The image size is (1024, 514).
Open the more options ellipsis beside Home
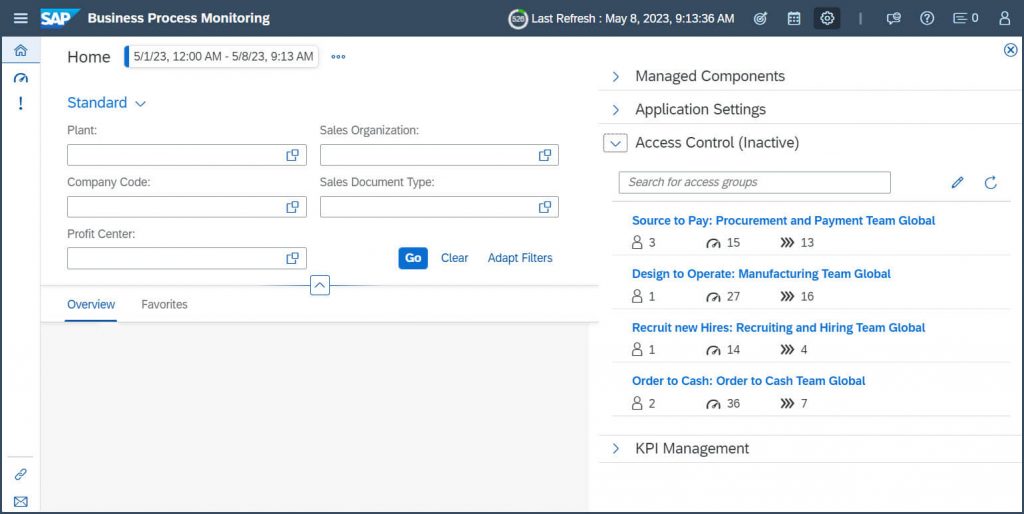(338, 57)
